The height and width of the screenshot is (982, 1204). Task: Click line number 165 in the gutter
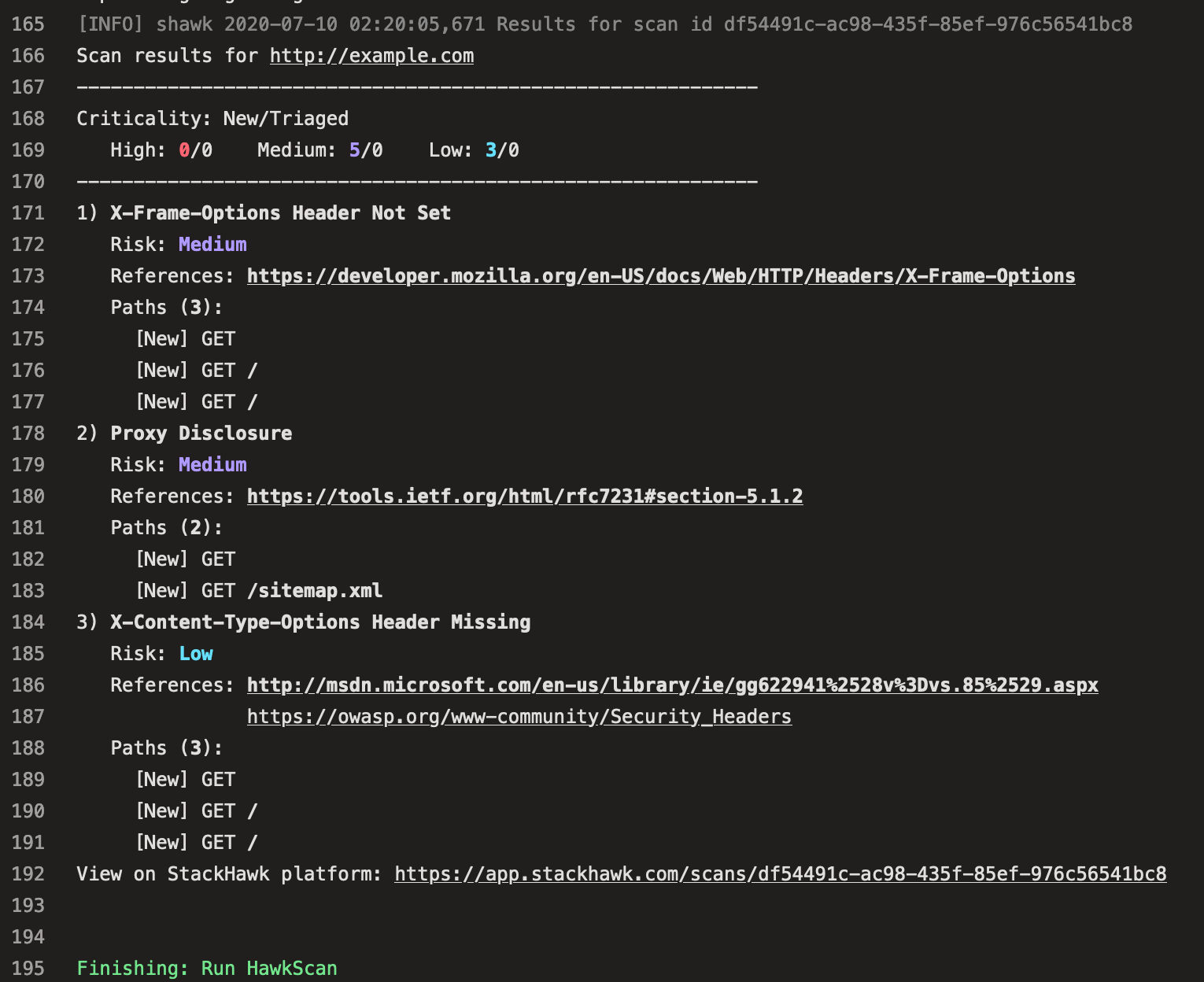(x=28, y=24)
